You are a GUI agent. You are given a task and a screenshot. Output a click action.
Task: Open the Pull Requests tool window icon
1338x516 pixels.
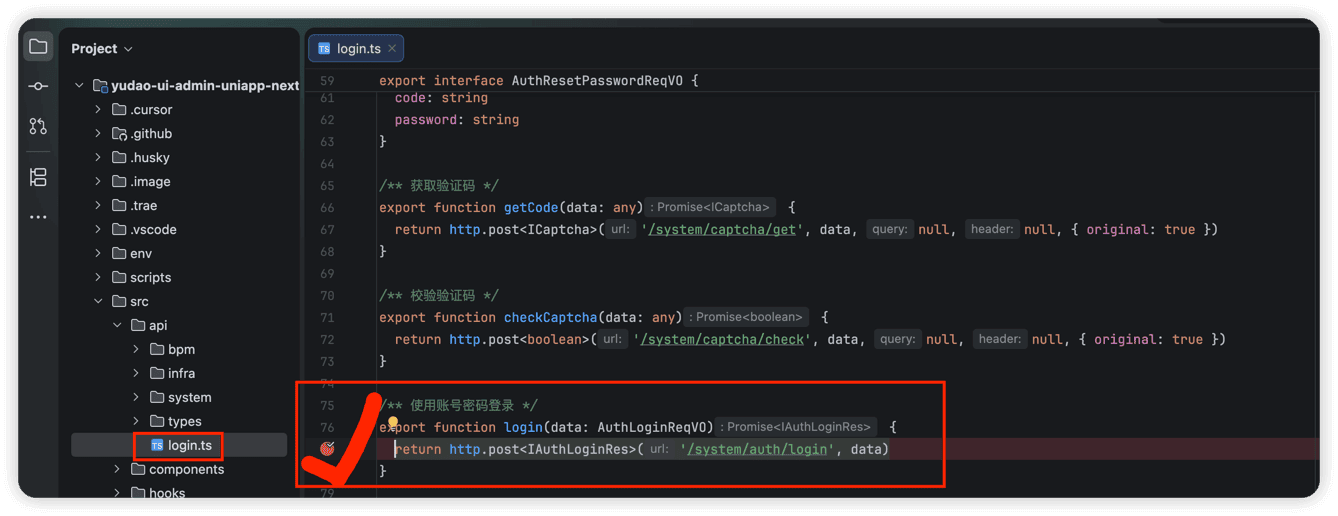[x=38, y=126]
